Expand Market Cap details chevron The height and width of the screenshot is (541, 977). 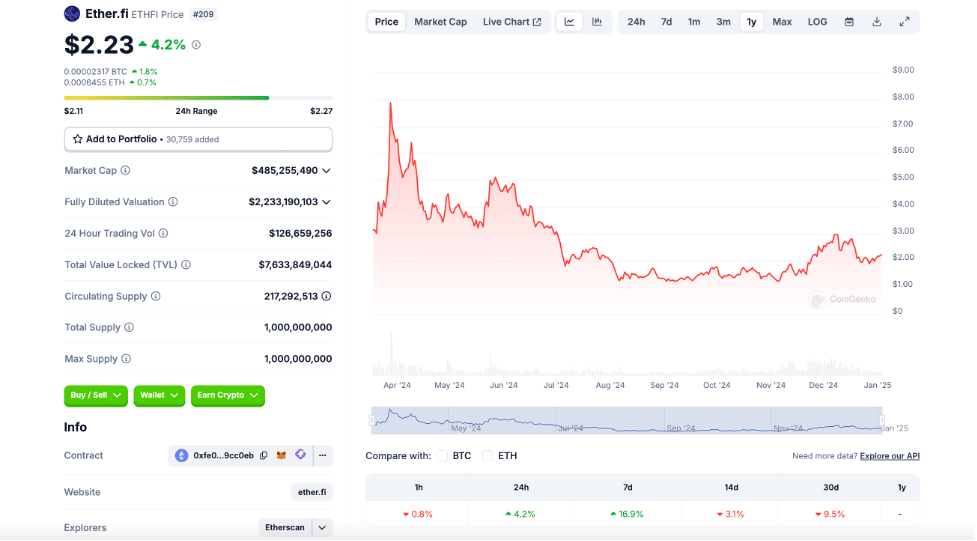pos(326,171)
